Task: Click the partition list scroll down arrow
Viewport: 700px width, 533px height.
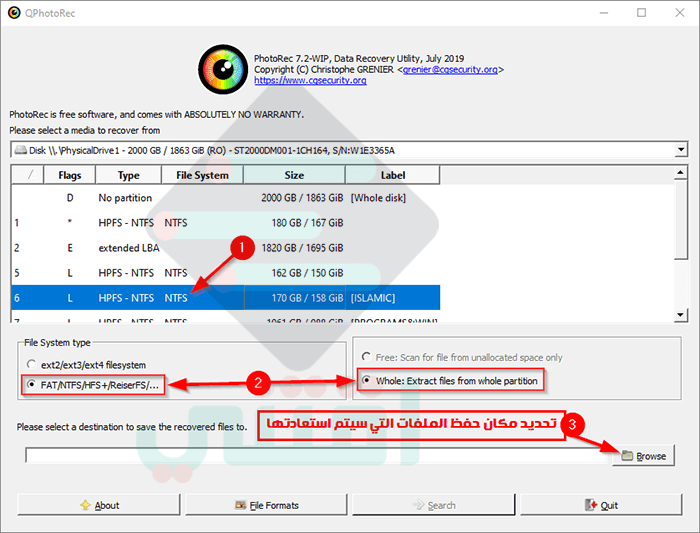Action: pos(680,315)
